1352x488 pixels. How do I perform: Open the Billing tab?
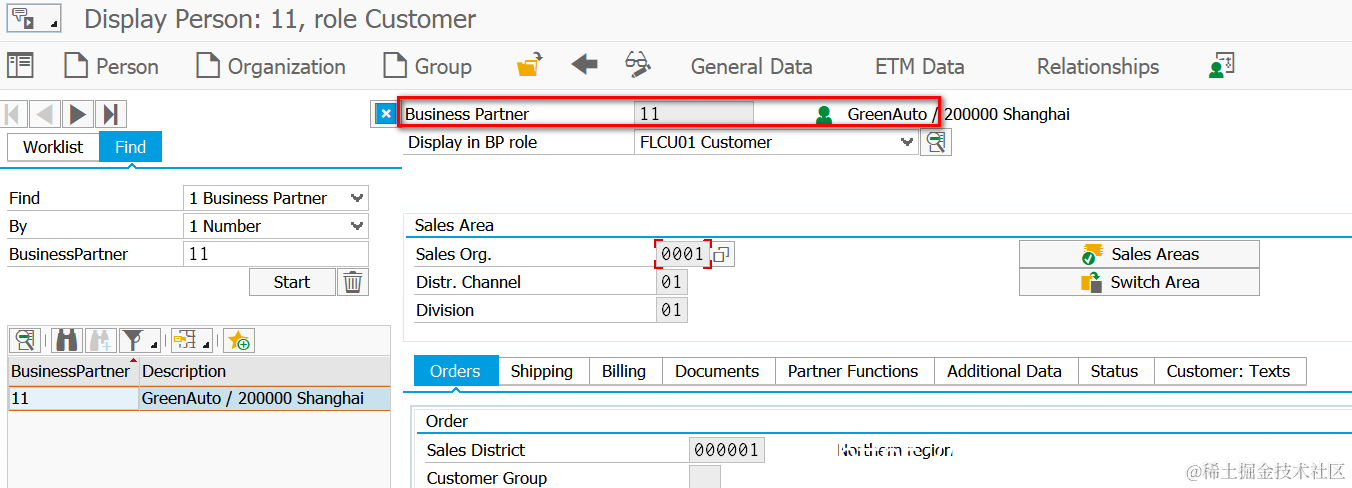(x=624, y=371)
